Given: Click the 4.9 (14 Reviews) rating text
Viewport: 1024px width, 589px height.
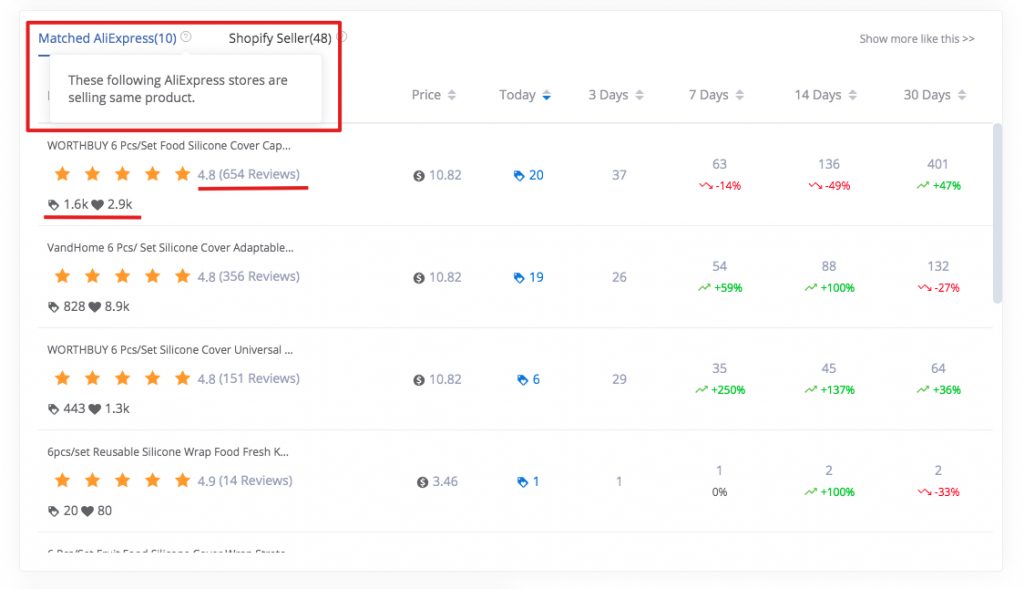Looking at the screenshot, I should [245, 481].
